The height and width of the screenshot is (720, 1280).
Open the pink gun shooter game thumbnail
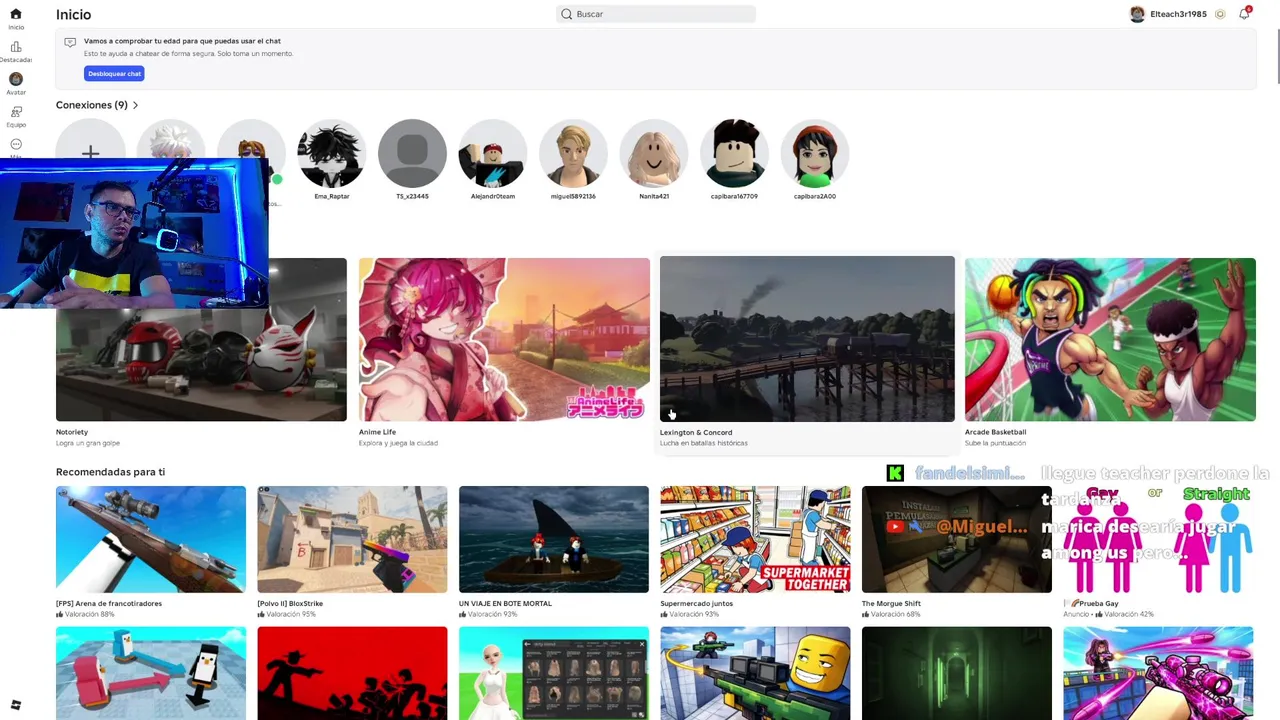coord(1158,673)
